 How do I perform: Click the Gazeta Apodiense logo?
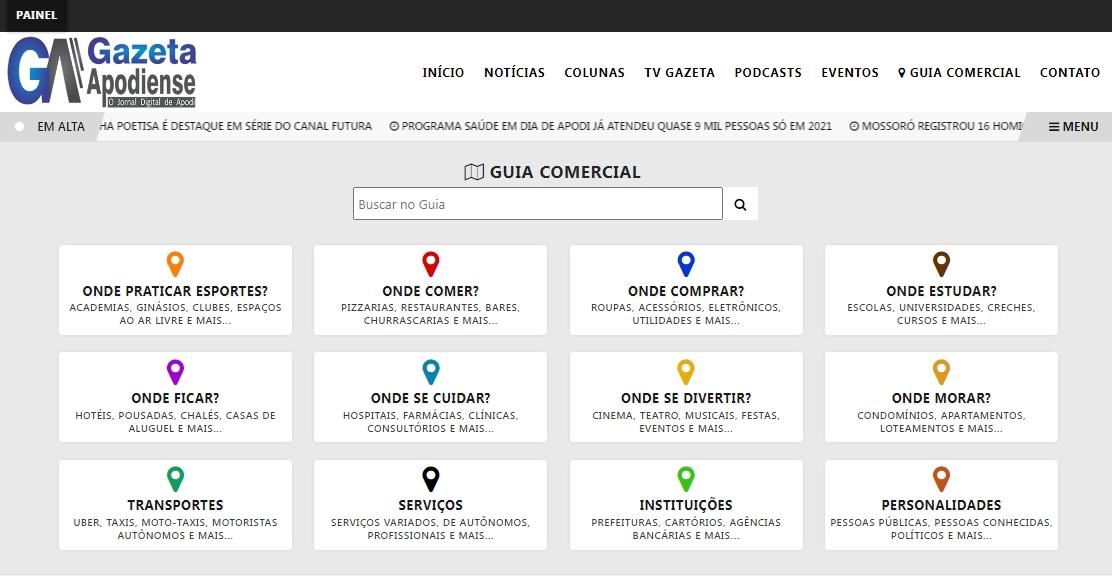(103, 71)
